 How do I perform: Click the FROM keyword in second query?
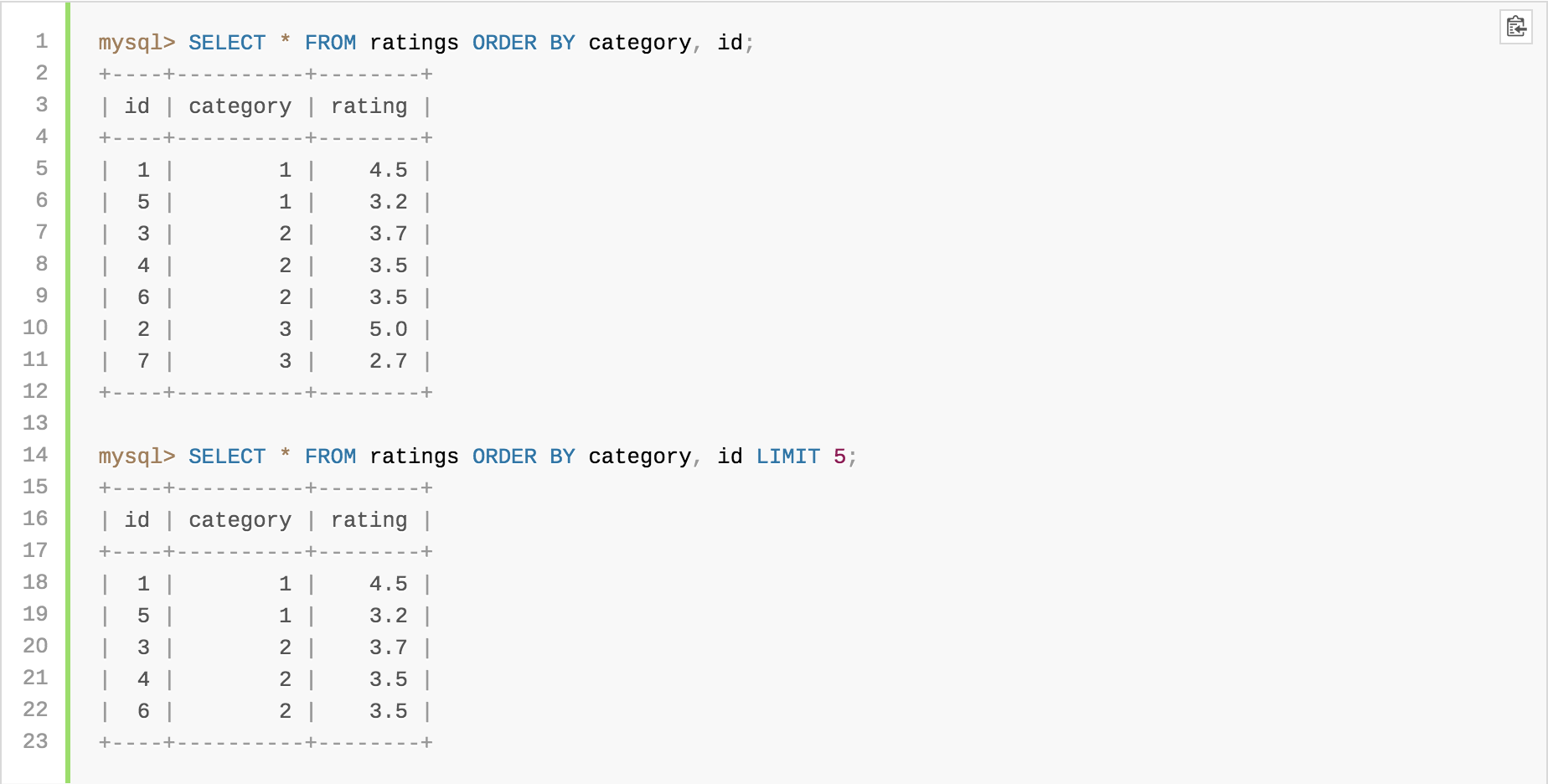coord(330,456)
